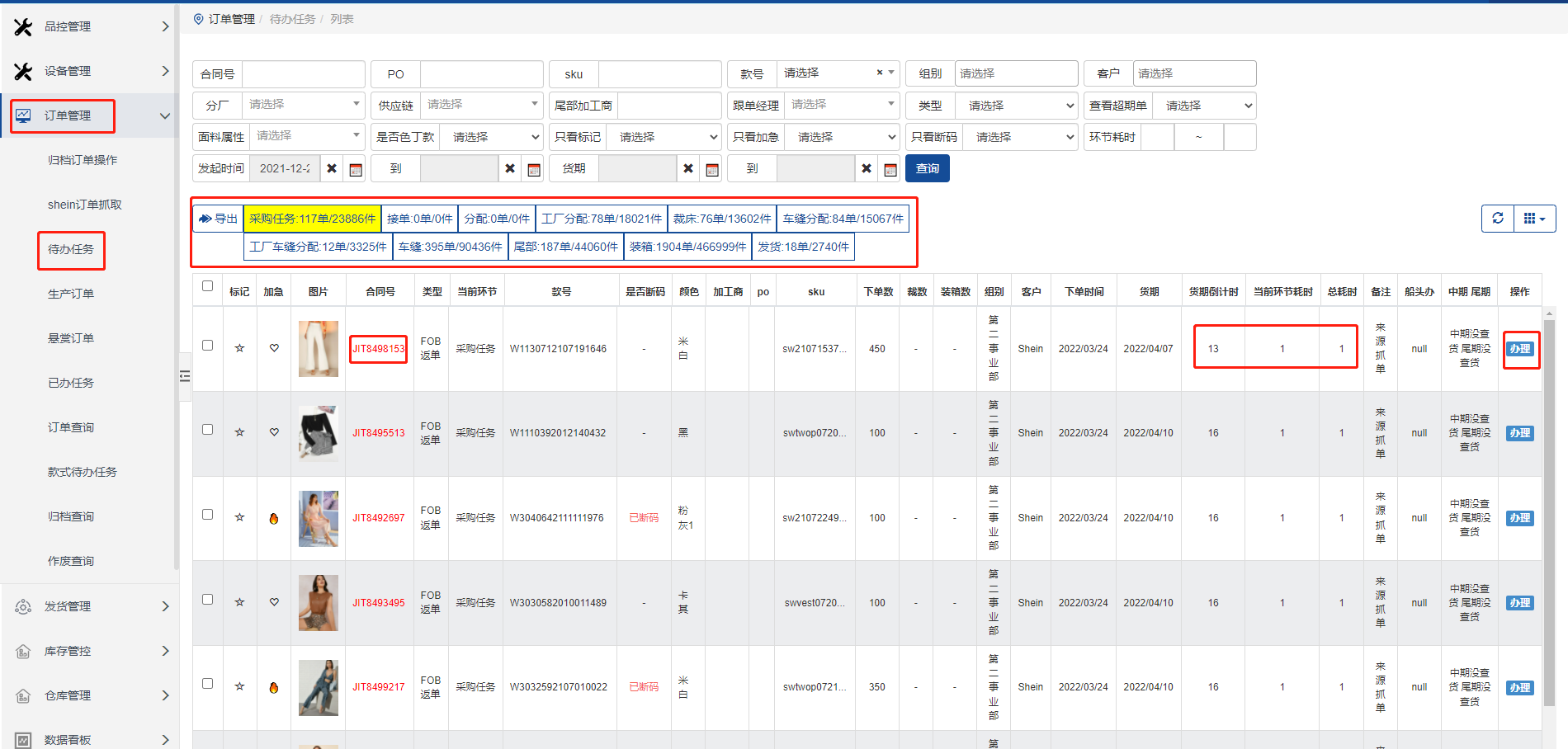This screenshot has width=1568, height=749.
Task: Click the refresh icon button above the table
Action: tap(1498, 219)
